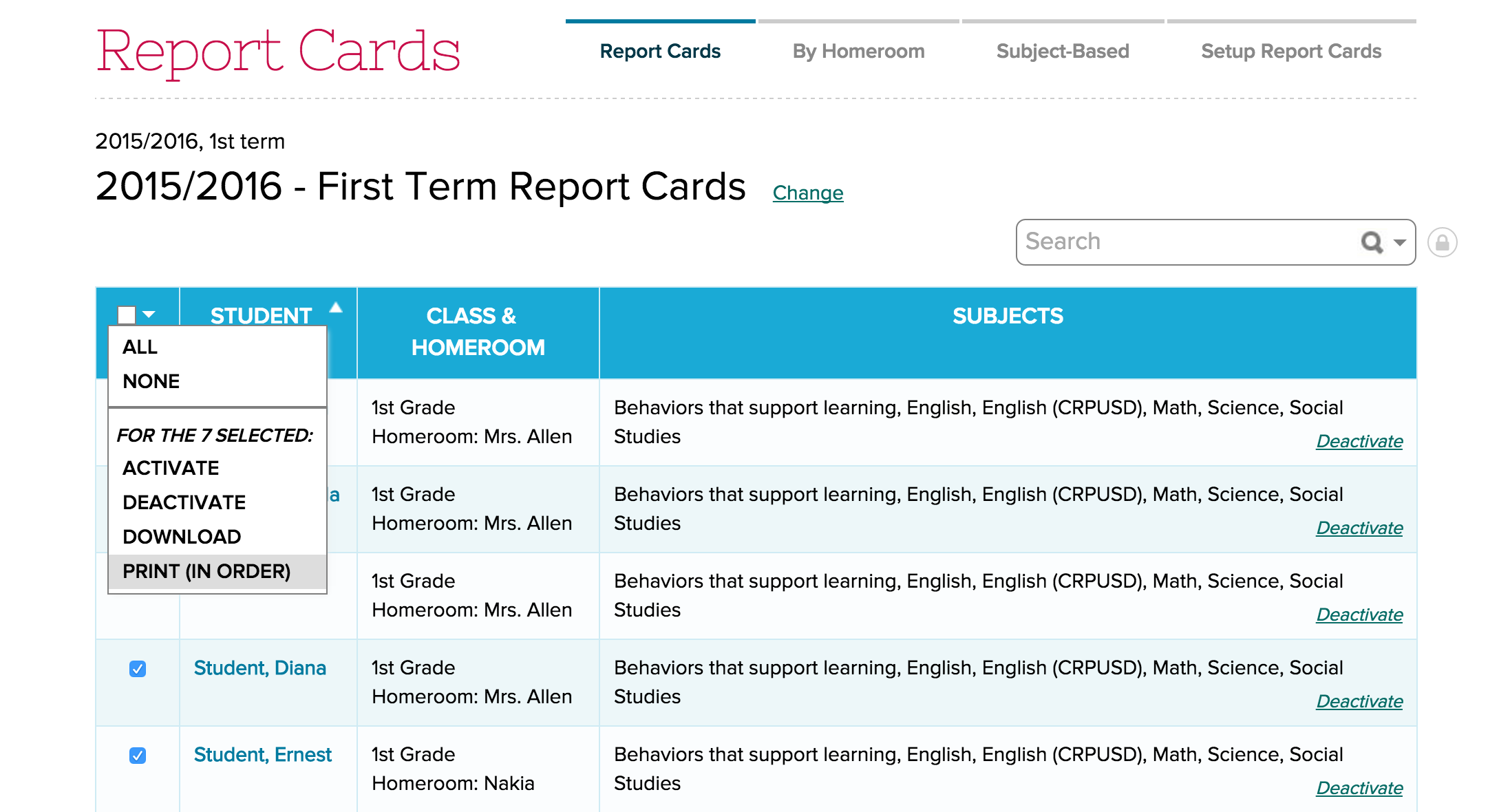Uncheck the checkbox for Student, Diana
Viewport: 1510px width, 812px height.
tap(137, 668)
